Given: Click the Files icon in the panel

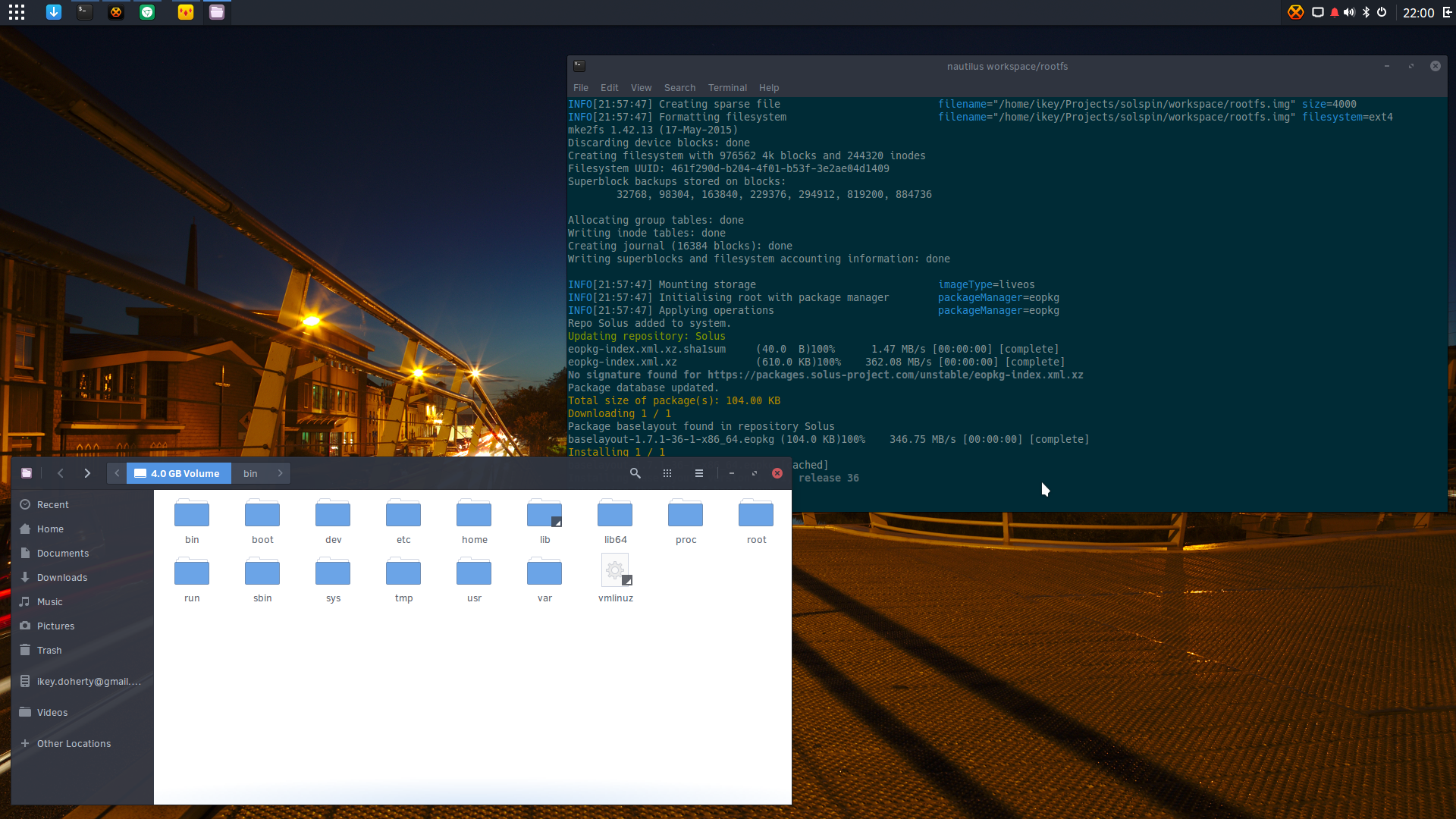Looking at the screenshot, I should coord(217,12).
